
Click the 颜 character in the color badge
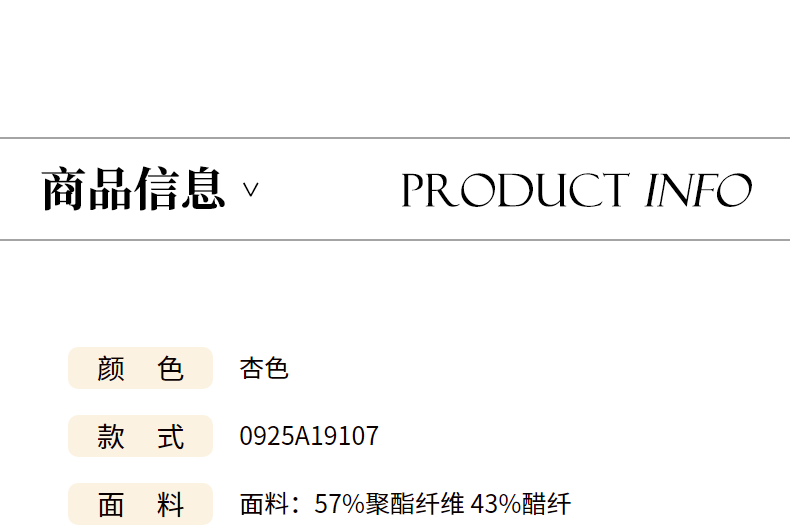[111, 369]
